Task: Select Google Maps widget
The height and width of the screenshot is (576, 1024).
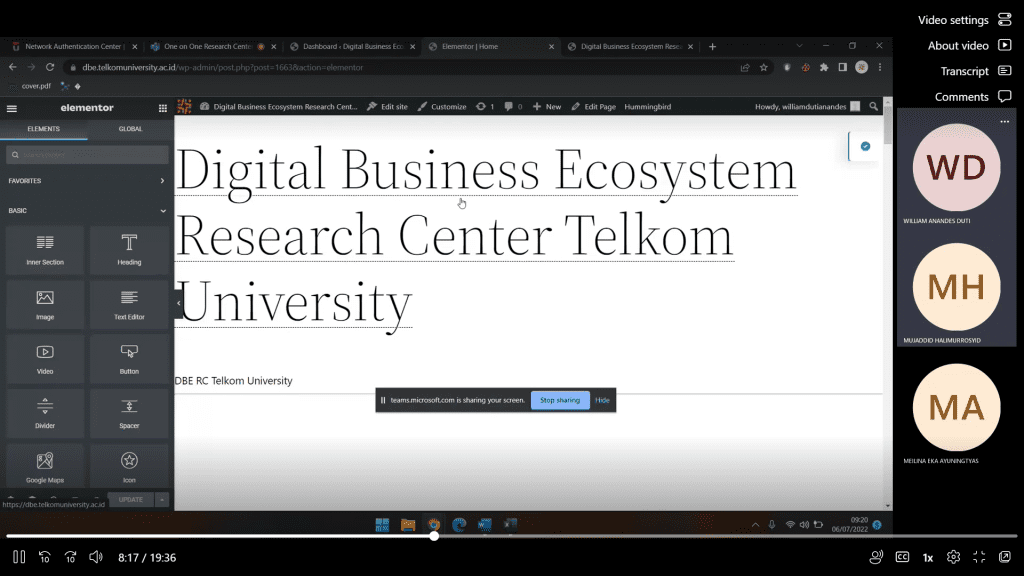Action: pos(45,468)
